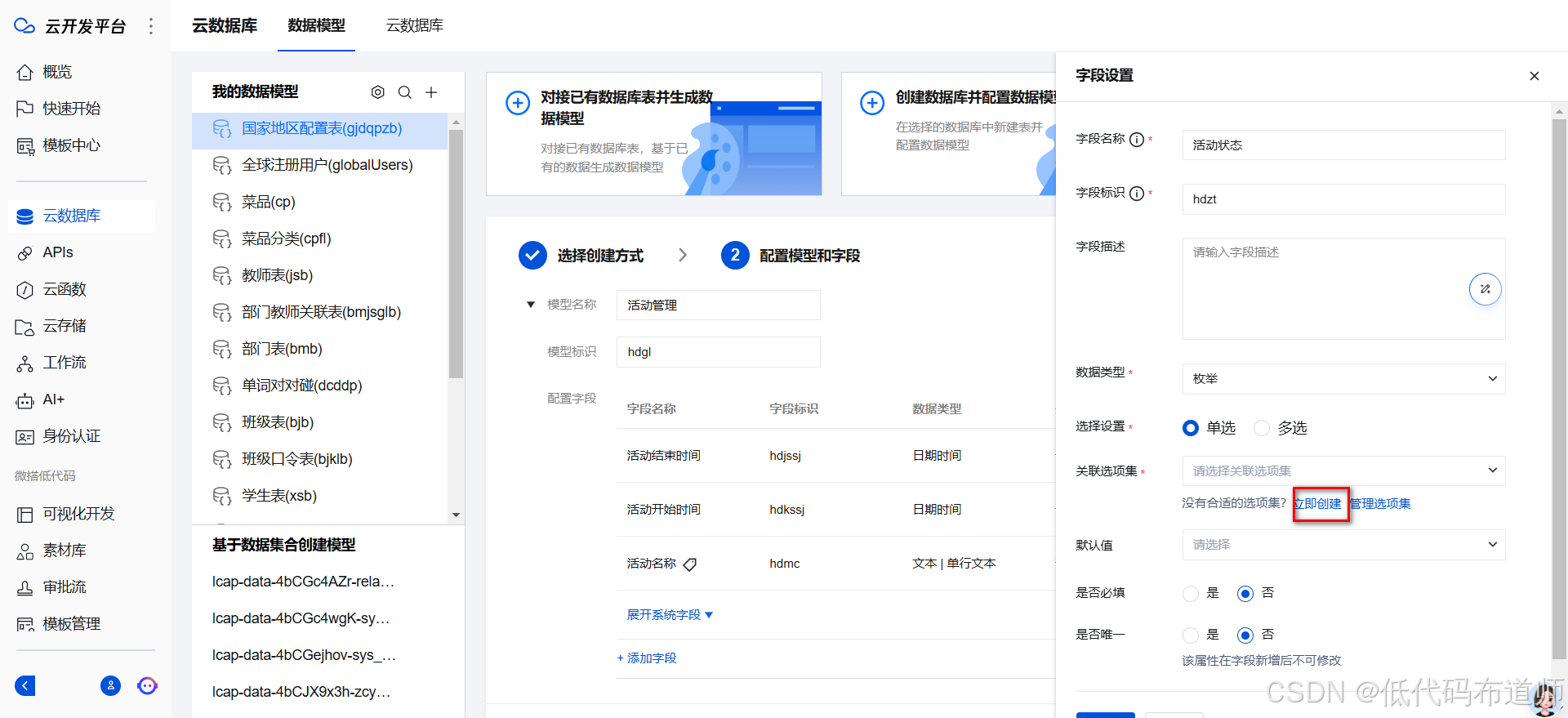Add a new data model plus icon
The image size is (1568, 718).
pyautogui.click(x=431, y=92)
